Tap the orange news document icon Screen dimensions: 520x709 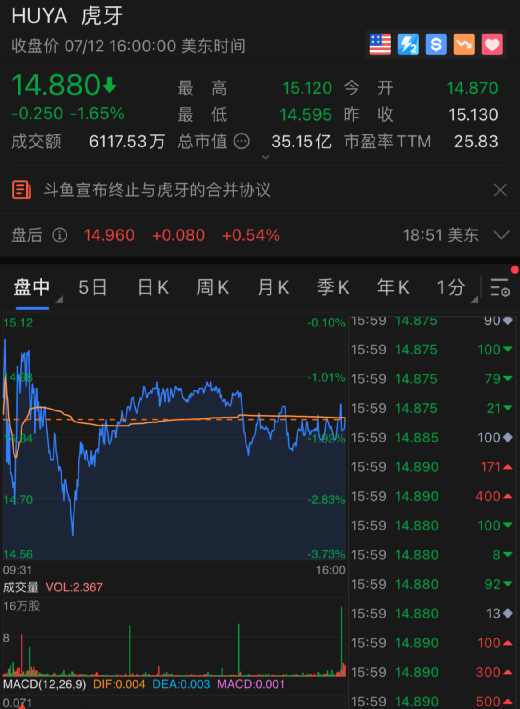21,190
